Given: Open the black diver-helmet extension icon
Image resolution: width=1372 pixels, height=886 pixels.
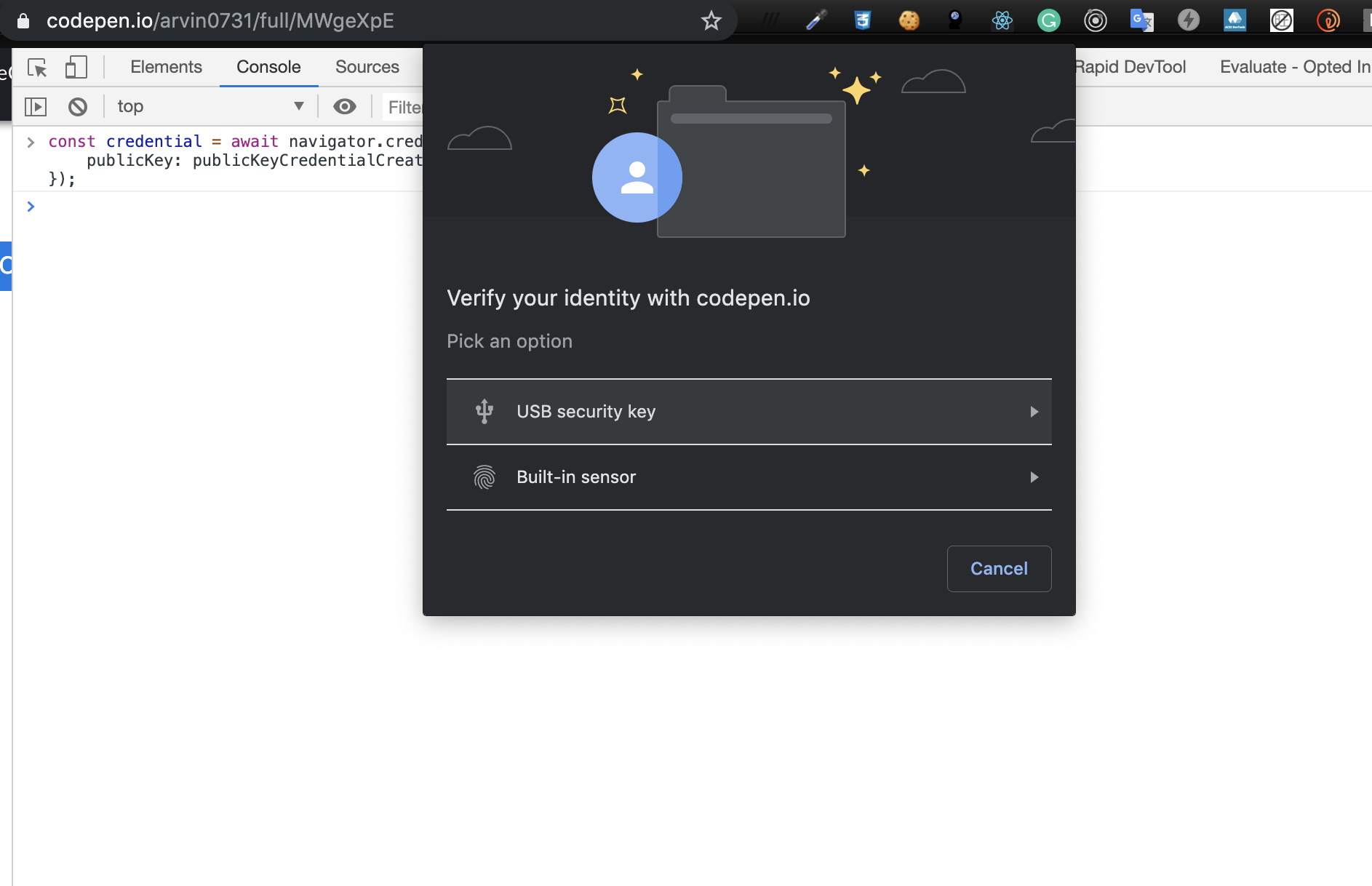Looking at the screenshot, I should coord(955,20).
